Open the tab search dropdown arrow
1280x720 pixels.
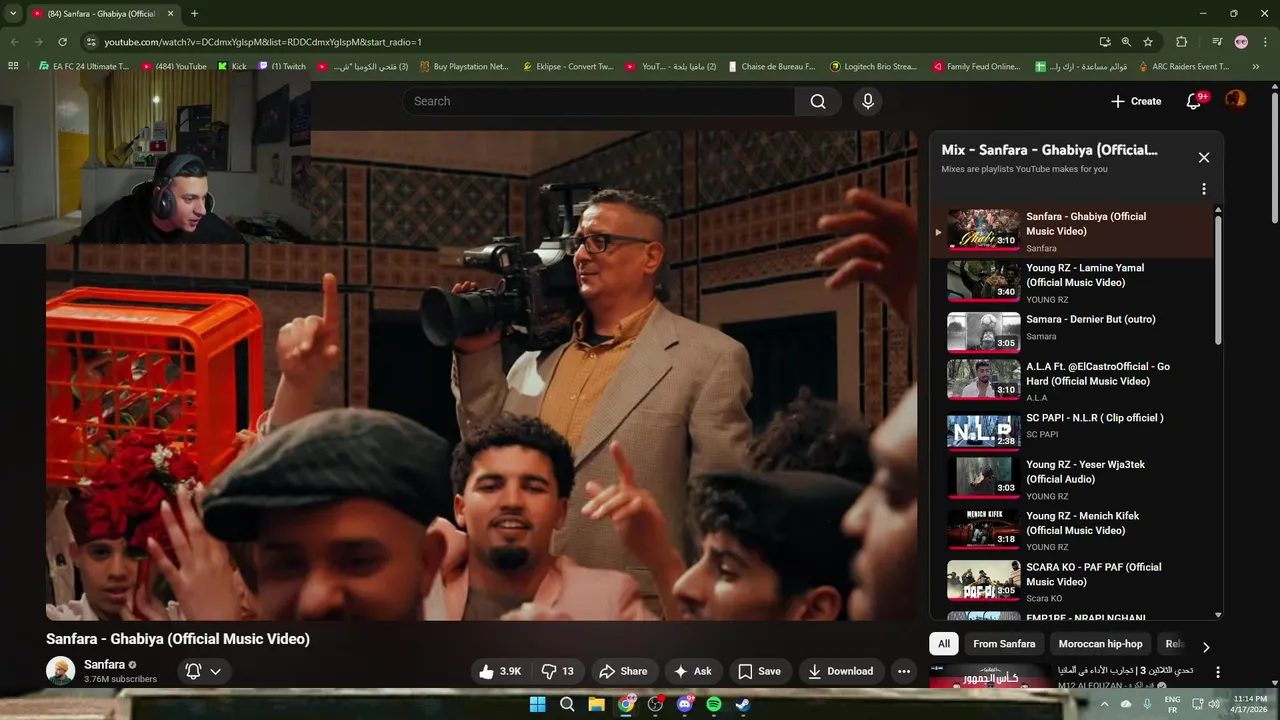13,14
